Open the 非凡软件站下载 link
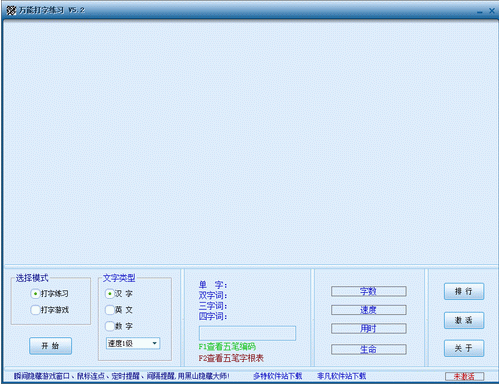 pyautogui.click(x=342, y=376)
